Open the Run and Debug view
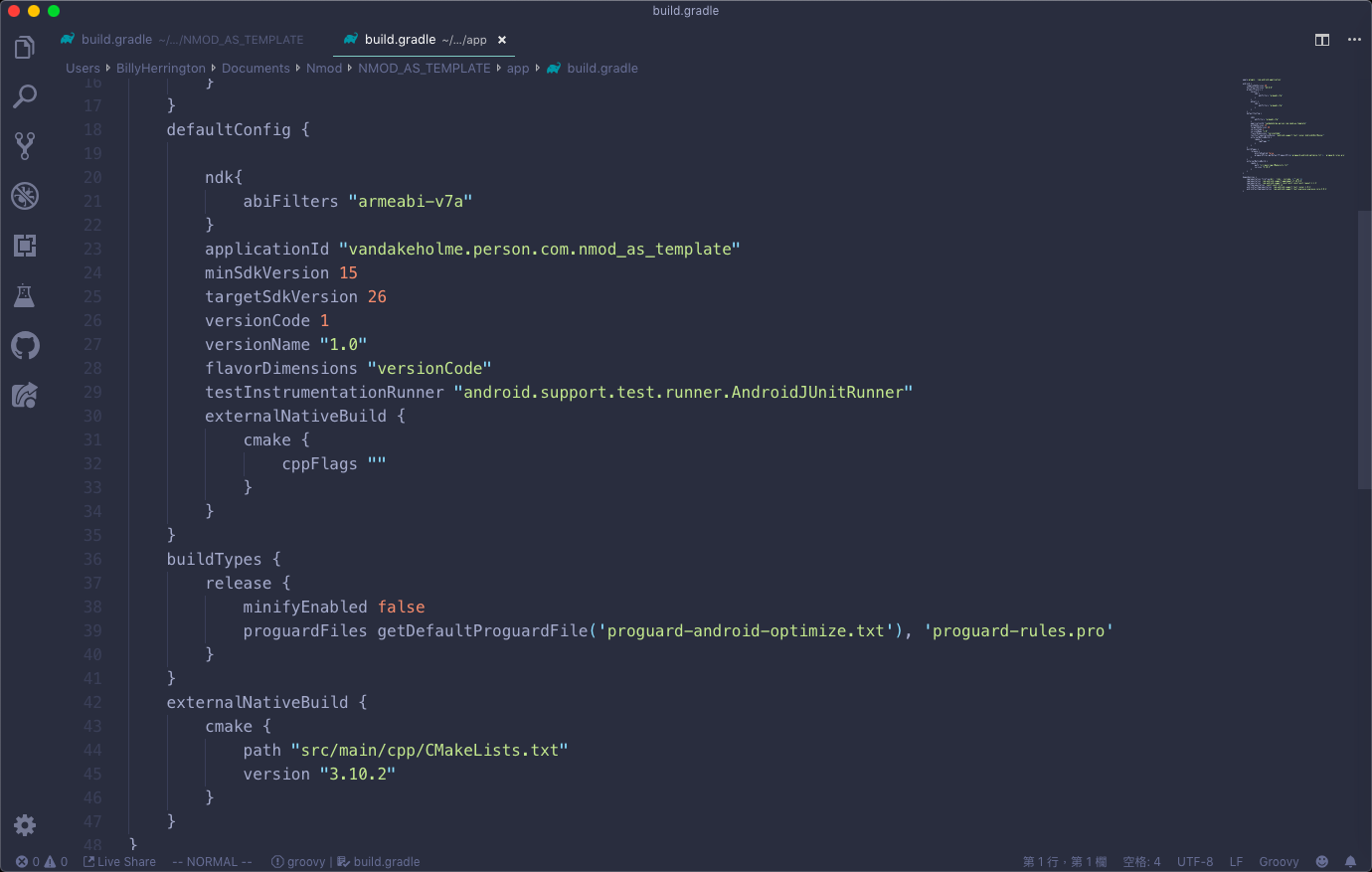Image resolution: width=1372 pixels, height=872 pixels. coord(24,196)
